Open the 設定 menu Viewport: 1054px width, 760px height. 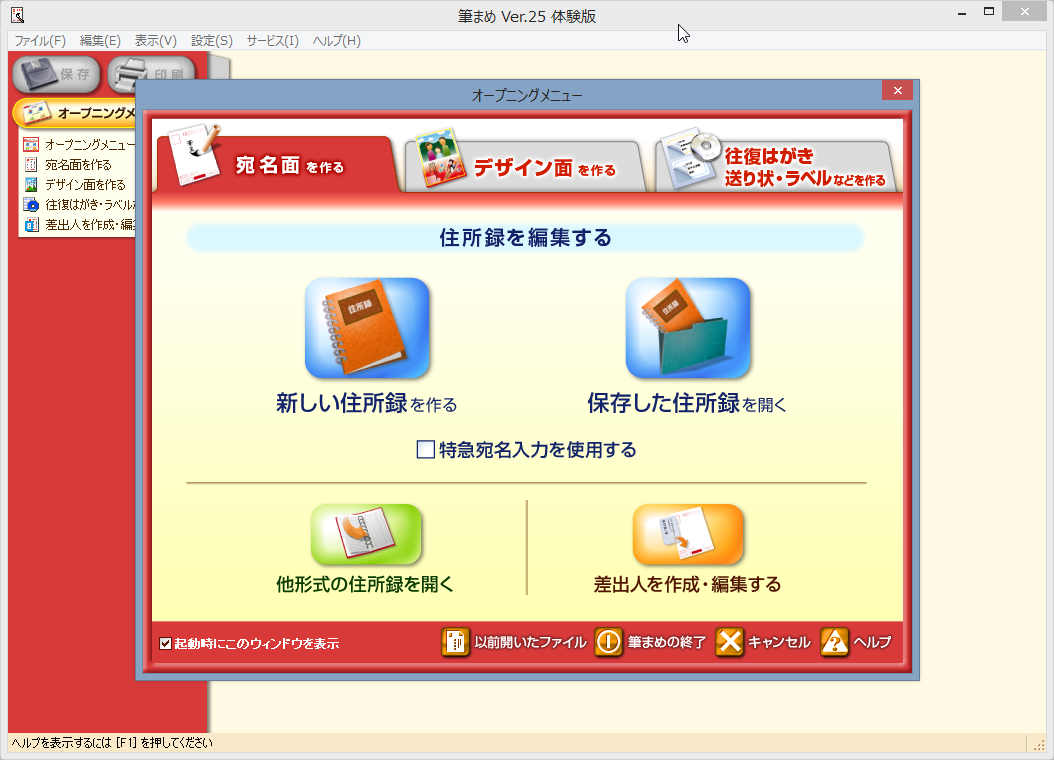coord(209,40)
